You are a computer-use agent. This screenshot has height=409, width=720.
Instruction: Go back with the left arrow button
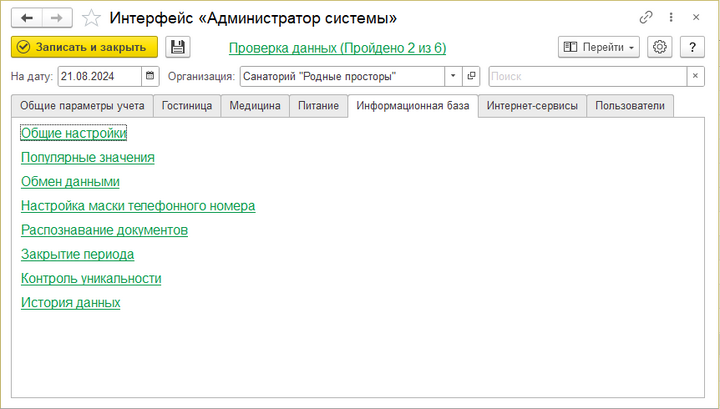tap(27, 18)
